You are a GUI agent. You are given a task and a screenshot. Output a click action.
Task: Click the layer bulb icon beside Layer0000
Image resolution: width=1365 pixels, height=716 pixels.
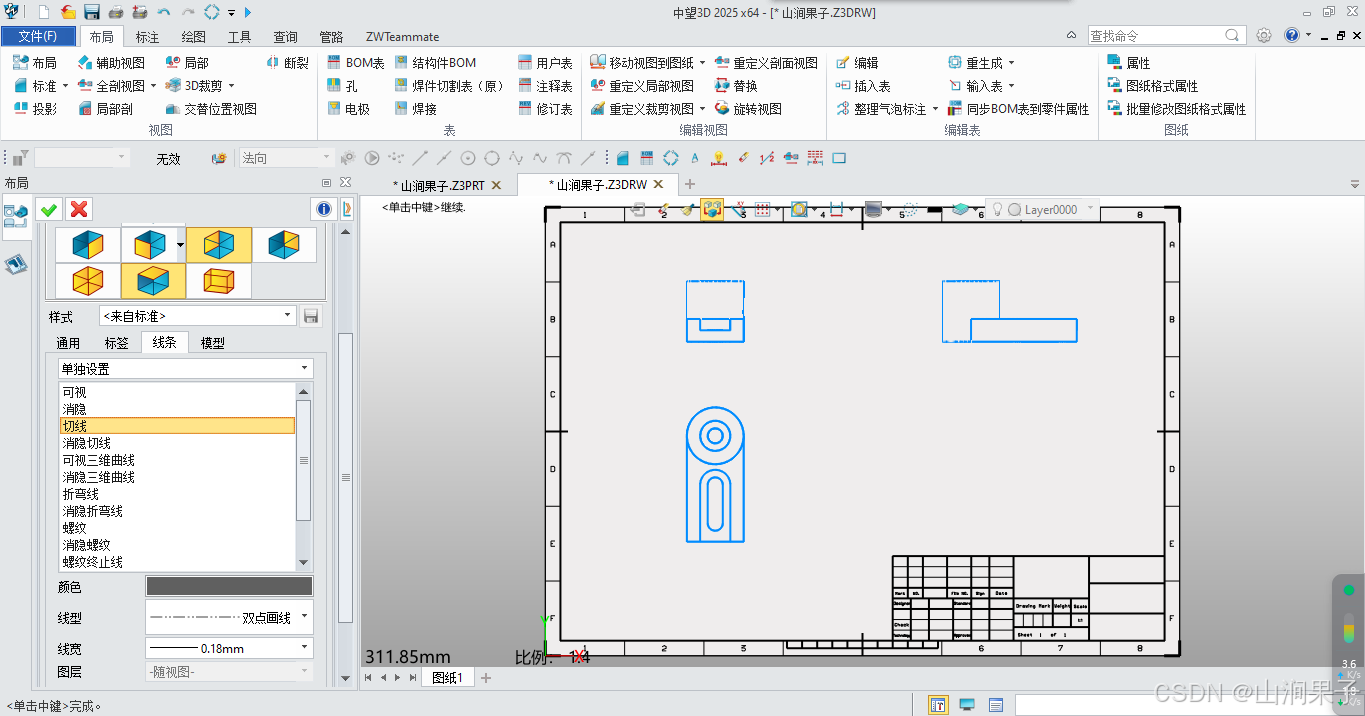pyautogui.click(x=997, y=210)
